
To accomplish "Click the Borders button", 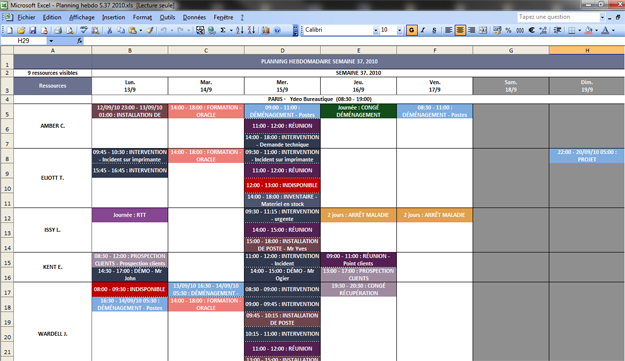I will coord(572,30).
